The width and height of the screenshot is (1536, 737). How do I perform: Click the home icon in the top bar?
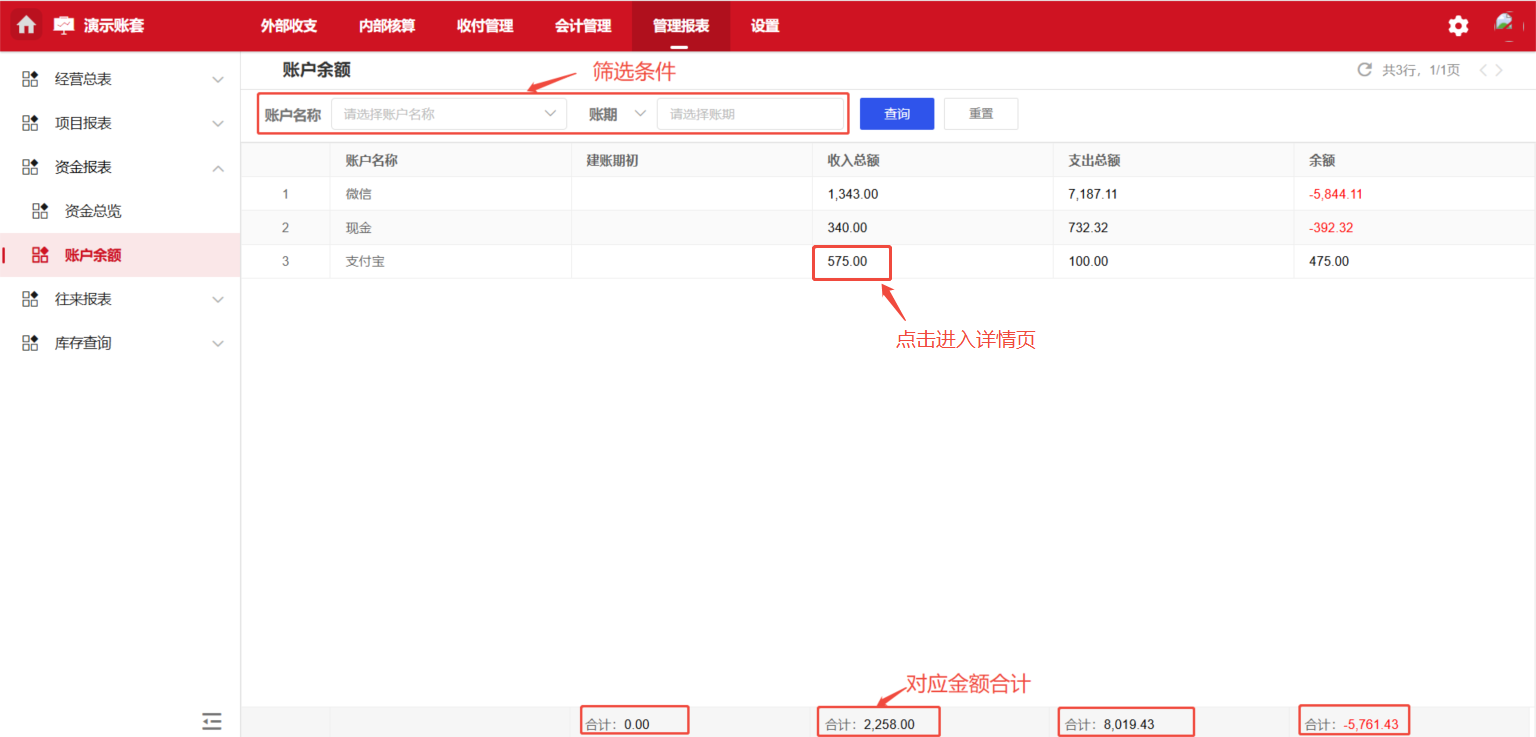(25, 24)
